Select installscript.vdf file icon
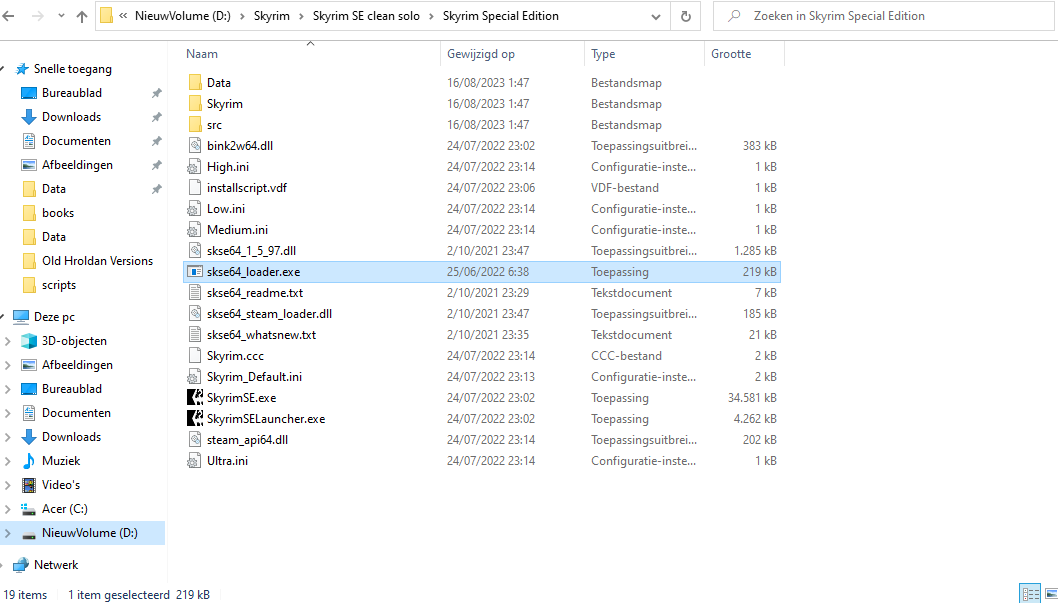Image resolution: width=1058 pixels, height=603 pixels. pos(195,187)
